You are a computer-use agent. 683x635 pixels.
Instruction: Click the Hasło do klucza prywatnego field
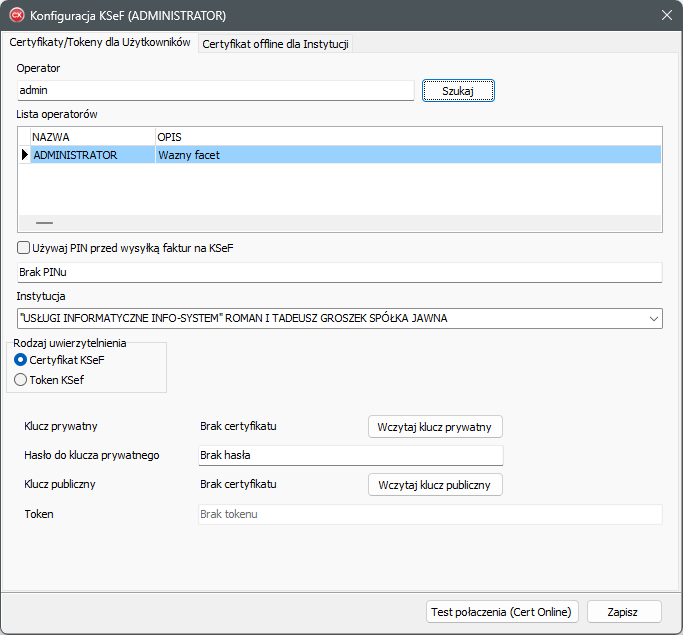(350, 456)
